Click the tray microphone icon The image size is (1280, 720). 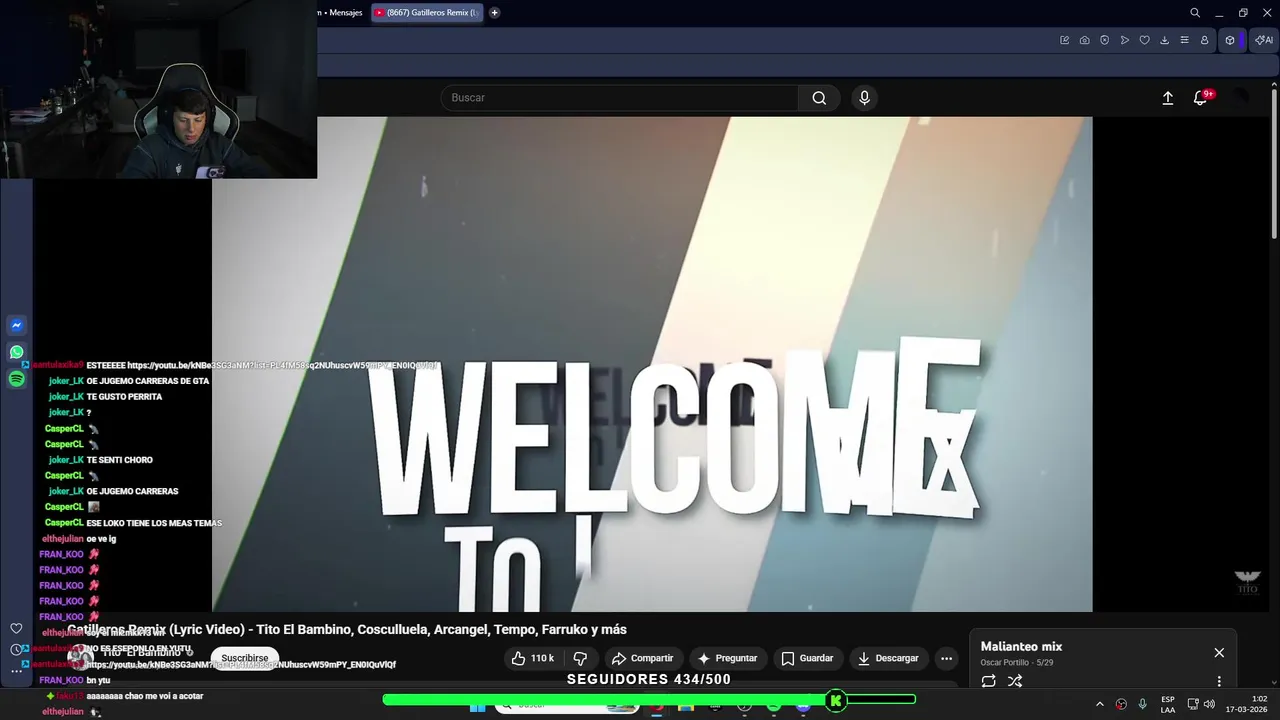point(1142,704)
